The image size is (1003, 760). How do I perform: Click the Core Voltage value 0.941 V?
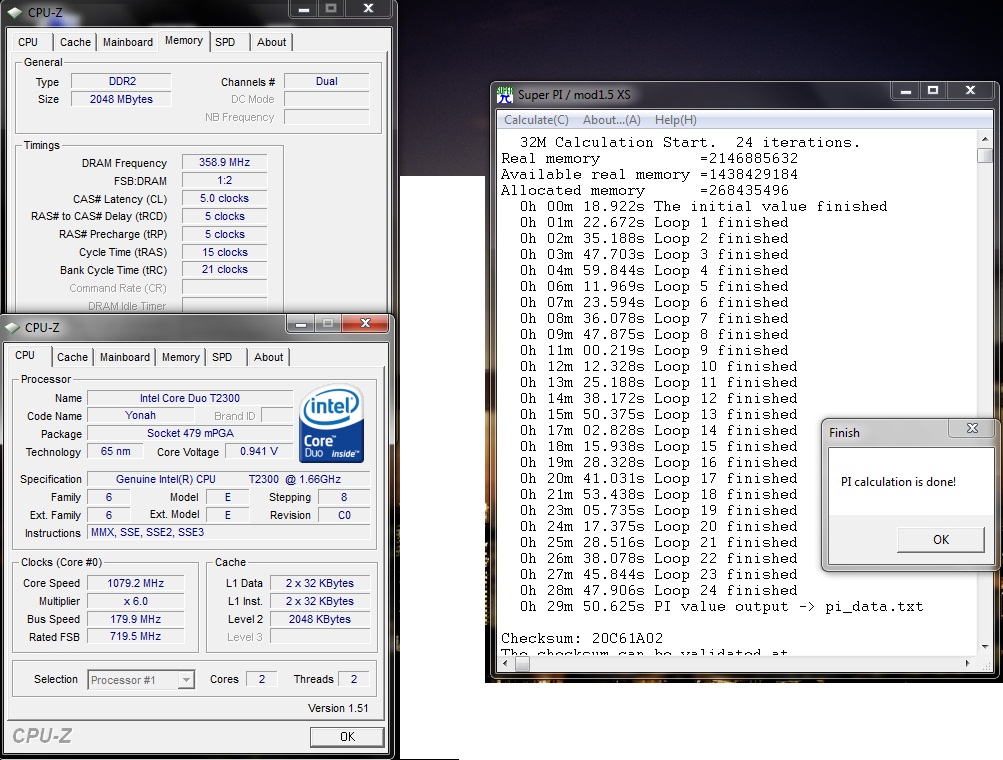tap(258, 451)
